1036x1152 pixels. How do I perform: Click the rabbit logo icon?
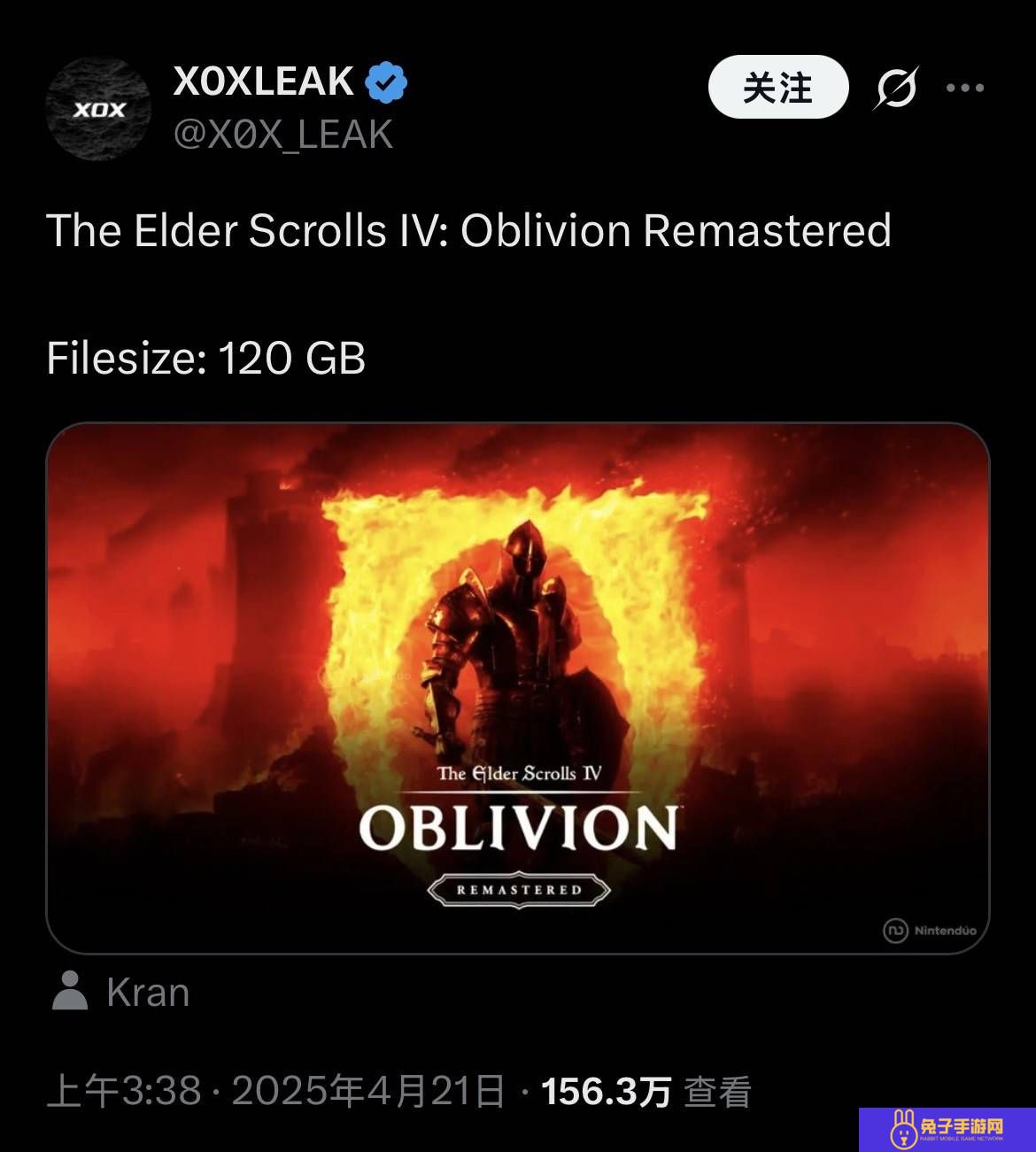tap(903, 1130)
